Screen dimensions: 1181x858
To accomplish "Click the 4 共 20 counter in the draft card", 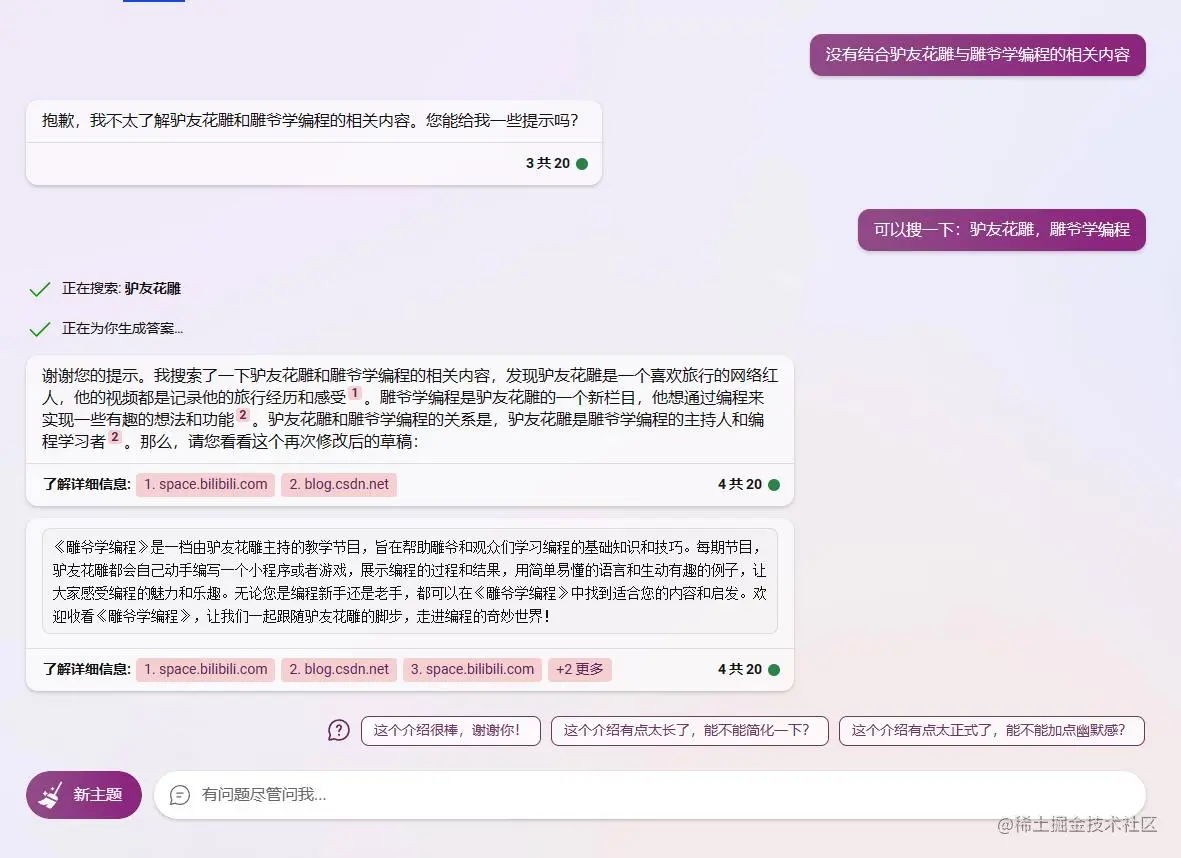I will (740, 669).
